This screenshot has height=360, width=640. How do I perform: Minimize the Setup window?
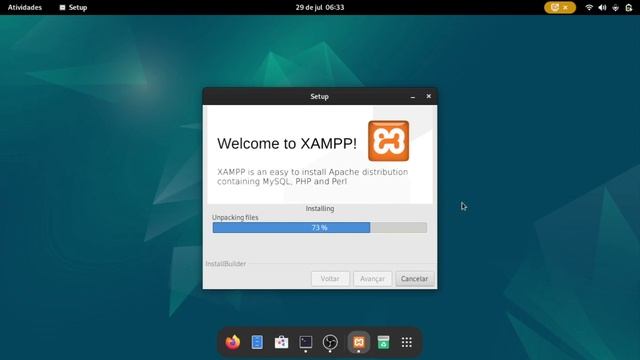click(413, 96)
